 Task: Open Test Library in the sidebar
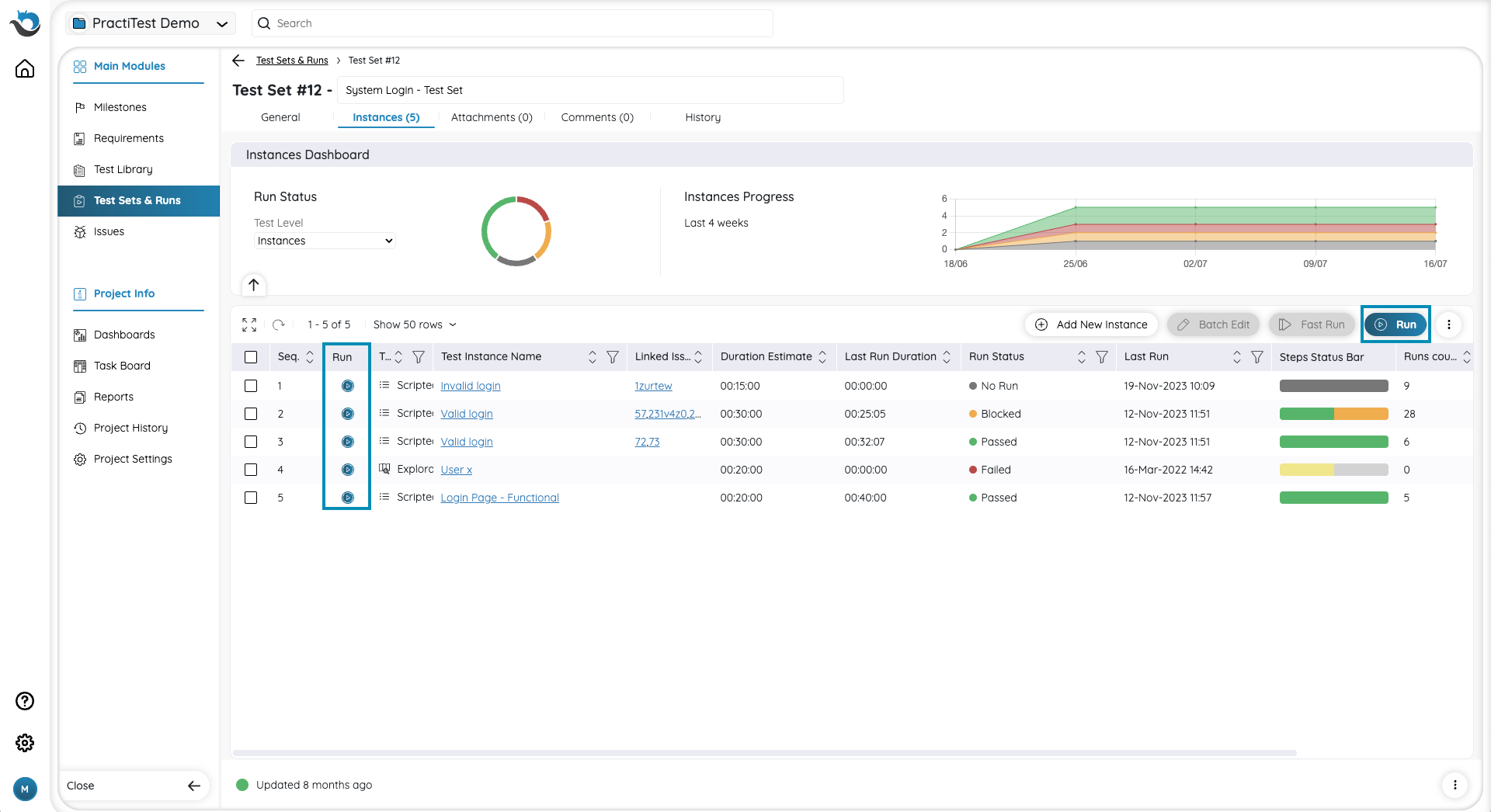tap(123, 169)
